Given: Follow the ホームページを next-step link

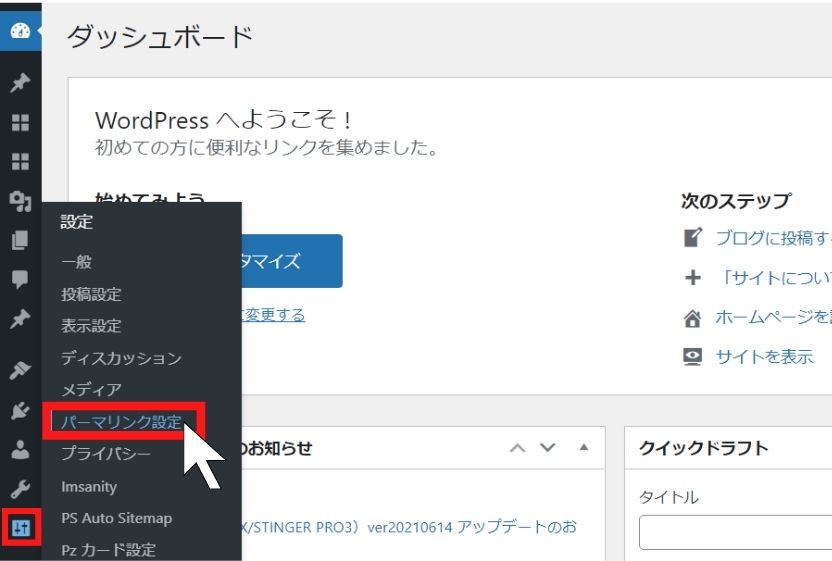Looking at the screenshot, I should click(x=774, y=317).
